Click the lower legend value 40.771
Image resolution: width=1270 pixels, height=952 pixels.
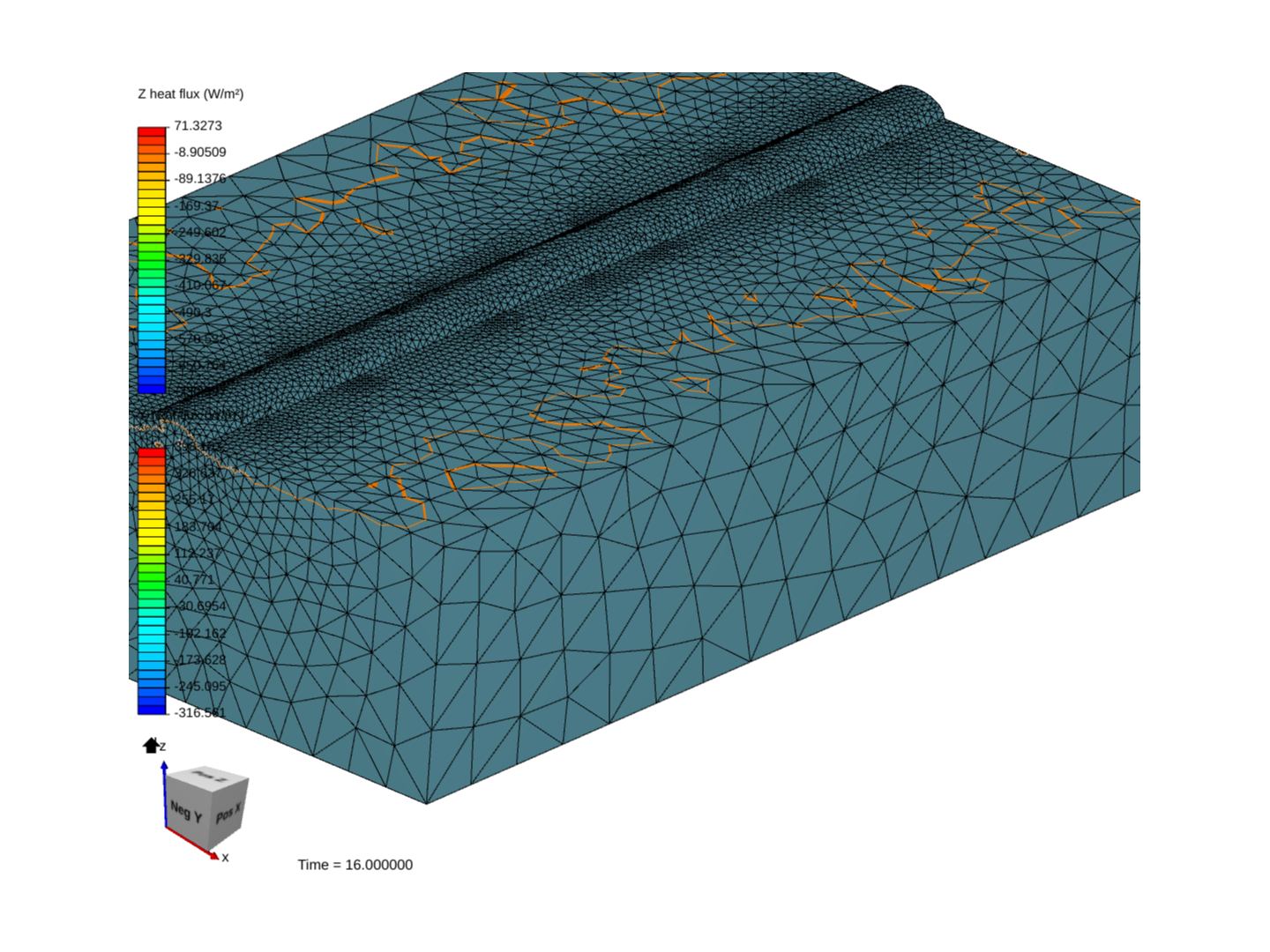194,579
